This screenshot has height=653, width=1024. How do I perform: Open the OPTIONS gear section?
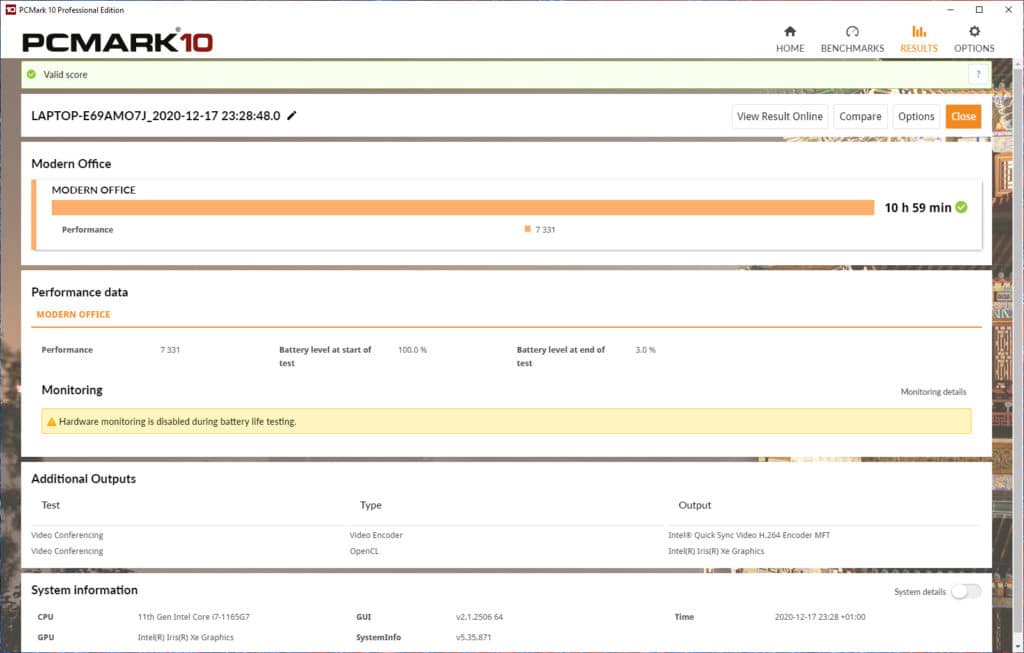[x=974, y=39]
